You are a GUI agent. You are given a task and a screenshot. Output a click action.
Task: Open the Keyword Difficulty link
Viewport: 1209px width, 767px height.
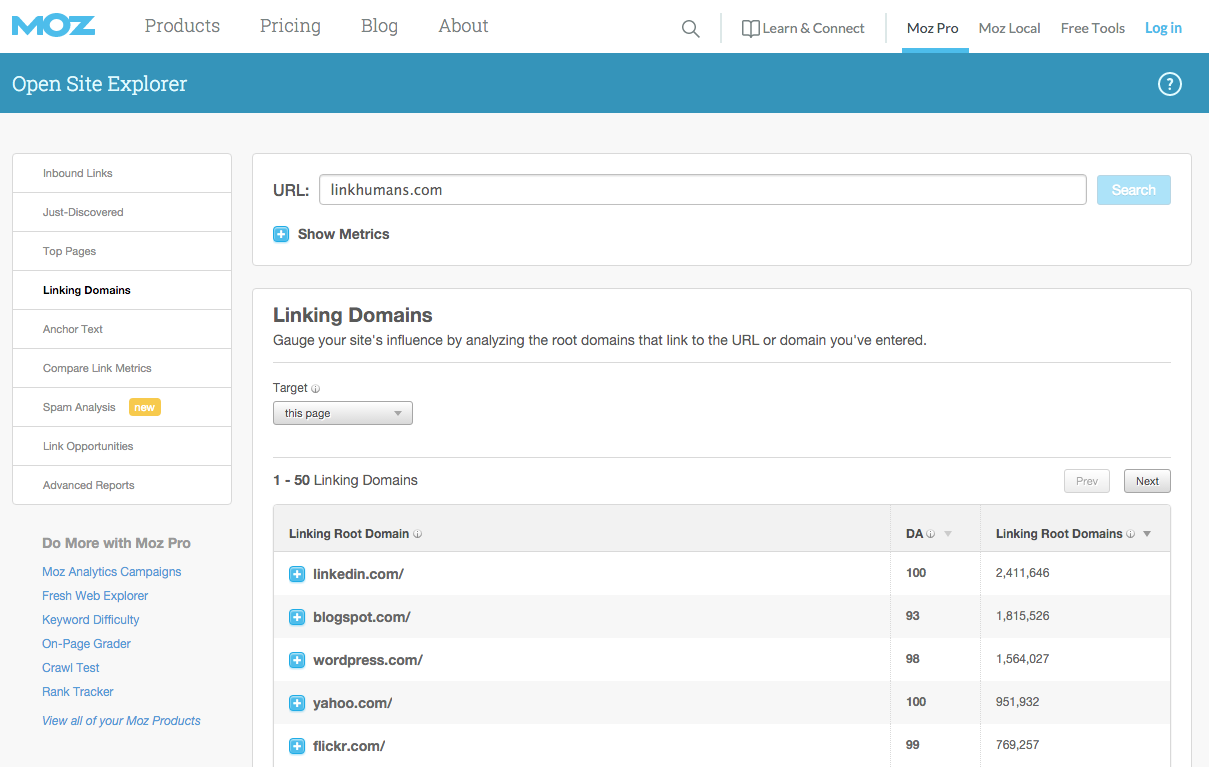point(91,620)
